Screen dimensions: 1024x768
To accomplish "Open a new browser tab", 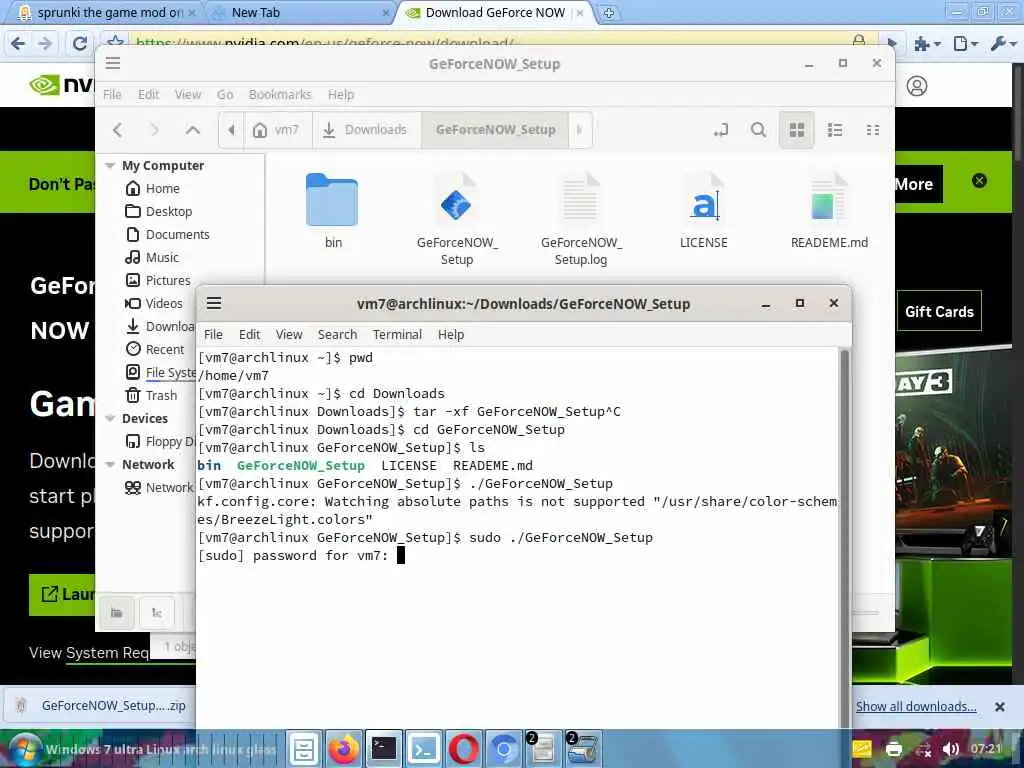I will point(608,12).
